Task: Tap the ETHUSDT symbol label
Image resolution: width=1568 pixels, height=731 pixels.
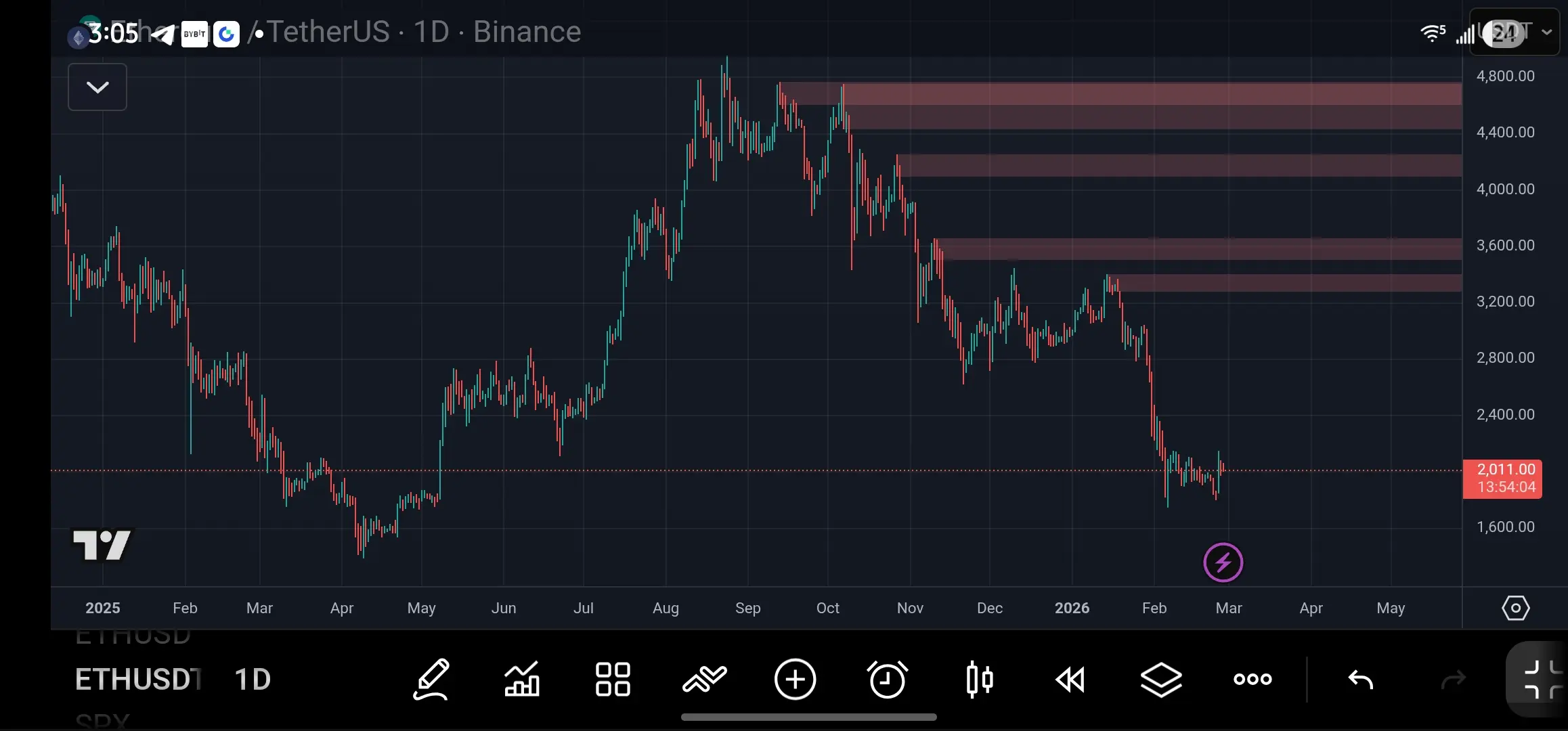Action: [138, 679]
